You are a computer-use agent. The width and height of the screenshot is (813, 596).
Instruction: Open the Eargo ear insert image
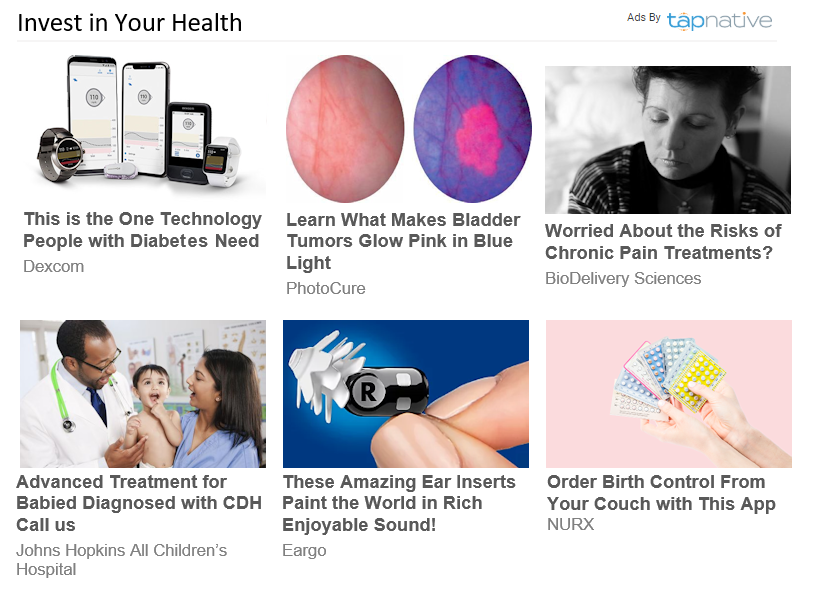click(405, 393)
